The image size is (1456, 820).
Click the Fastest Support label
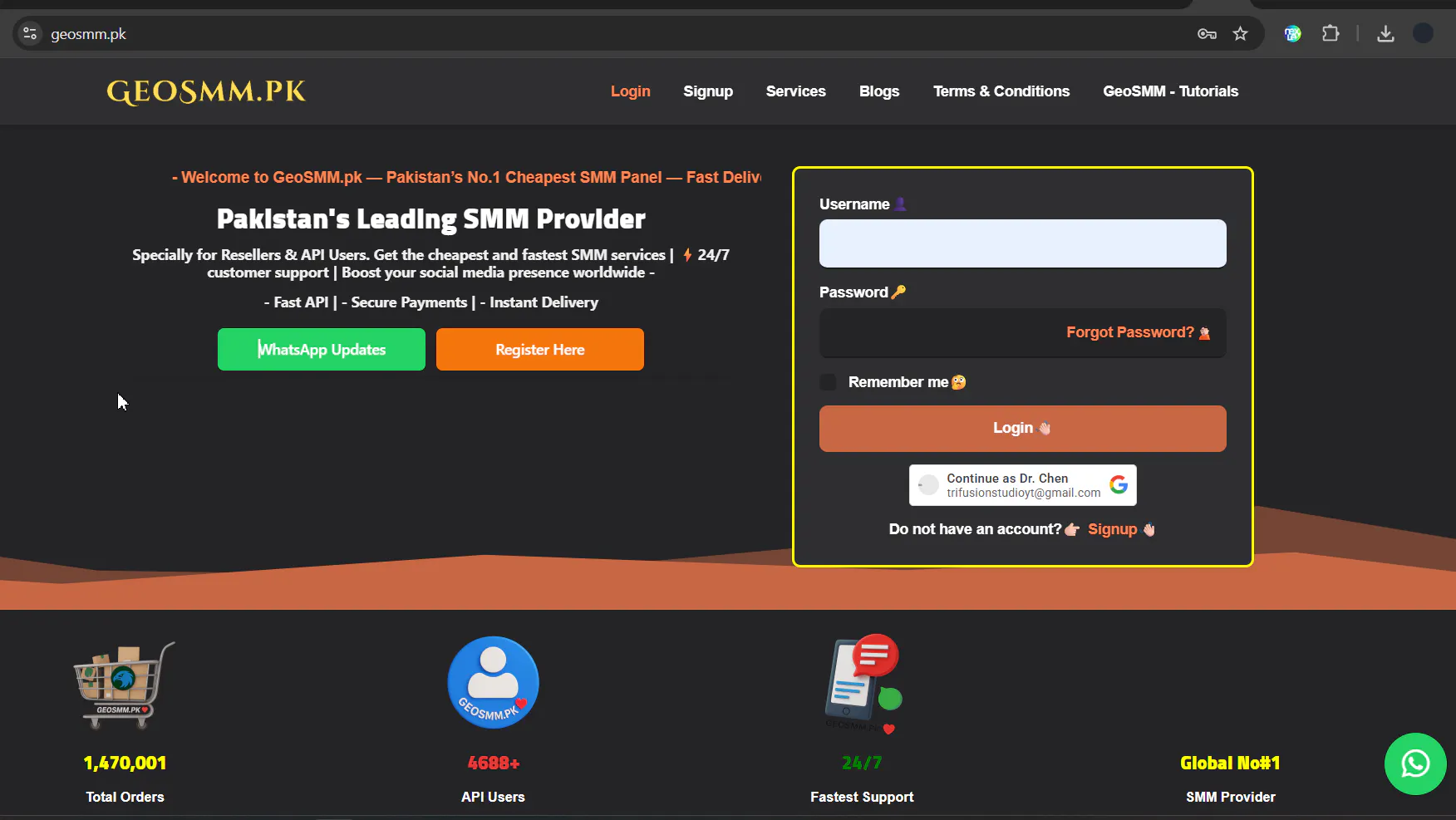(863, 798)
